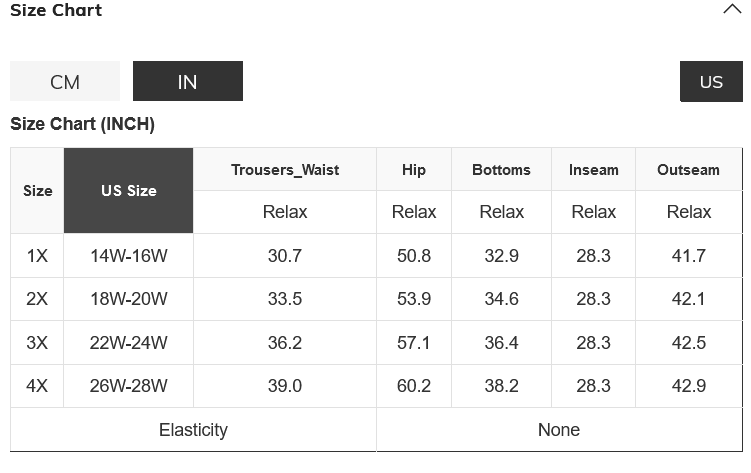Select the US Size column header
This screenshot has height=473, width=751.
pos(128,191)
